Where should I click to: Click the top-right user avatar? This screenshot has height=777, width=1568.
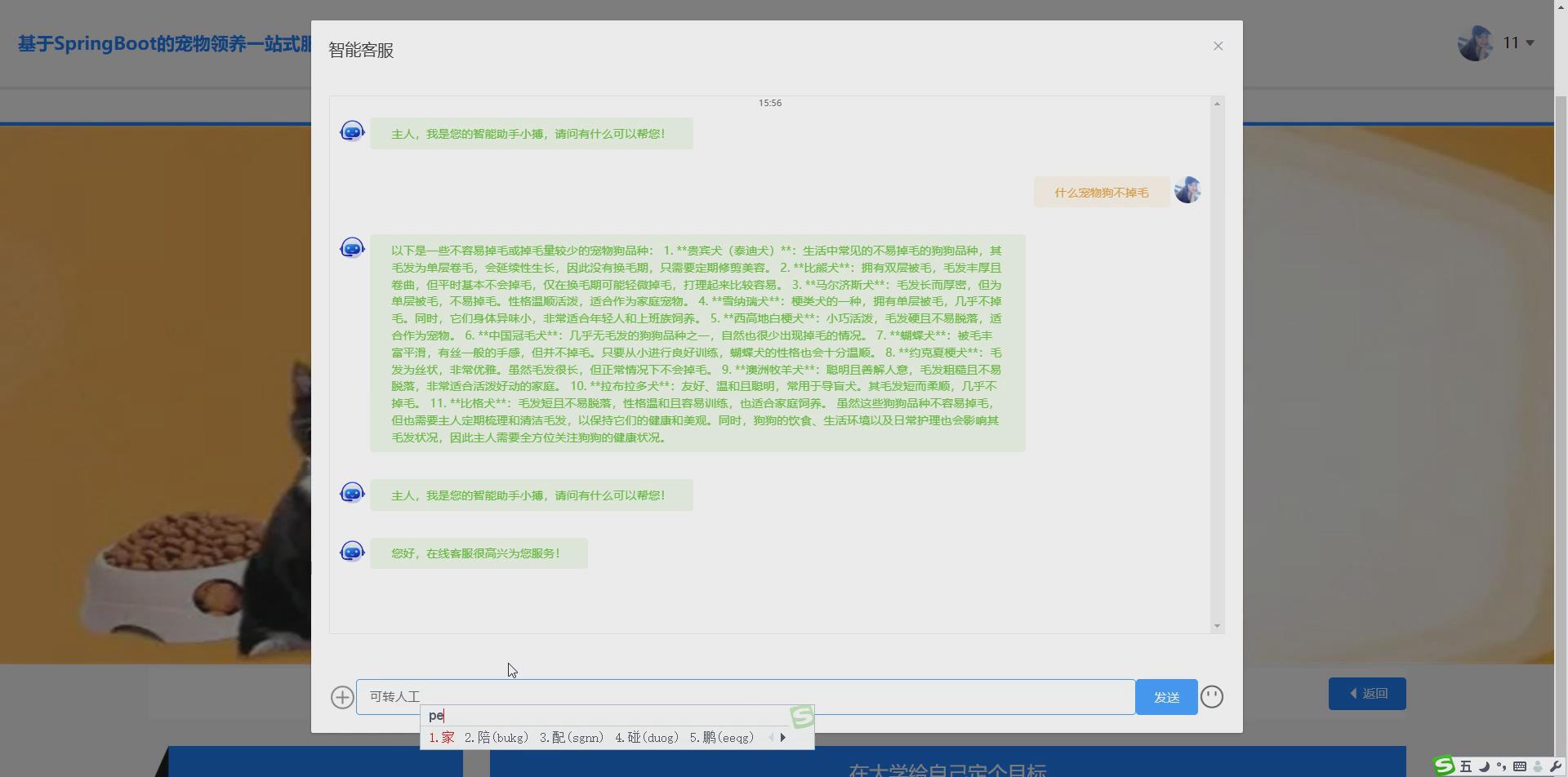[1476, 43]
